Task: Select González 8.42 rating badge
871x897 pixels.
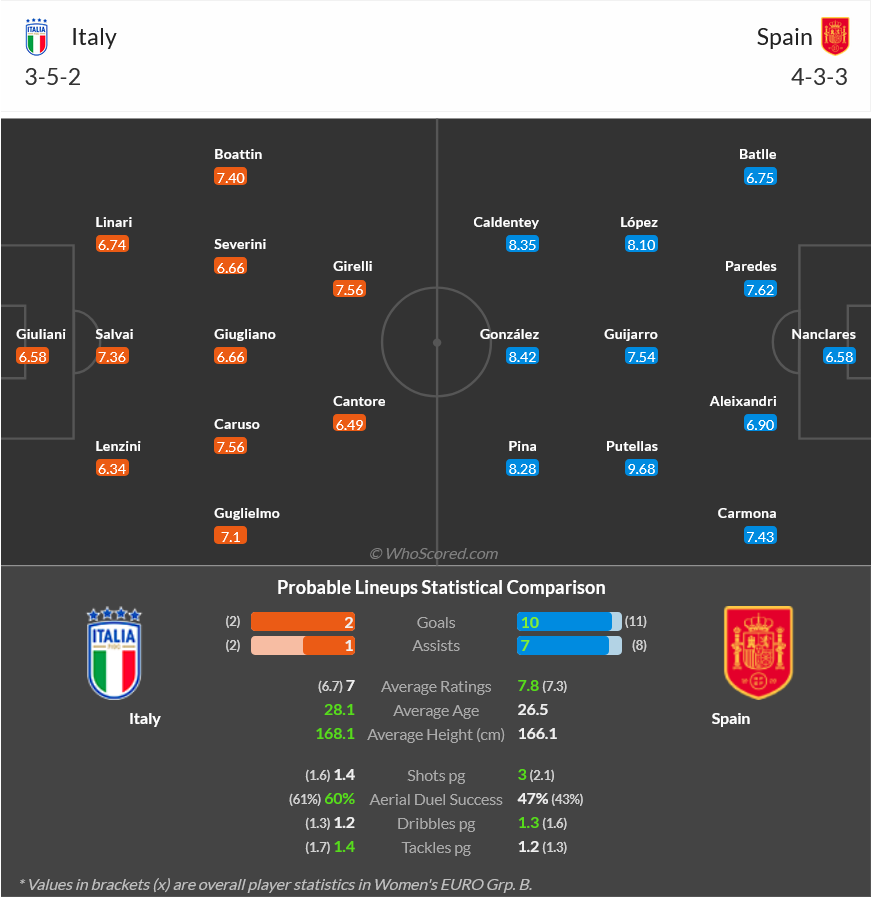Action: pyautogui.click(x=522, y=356)
